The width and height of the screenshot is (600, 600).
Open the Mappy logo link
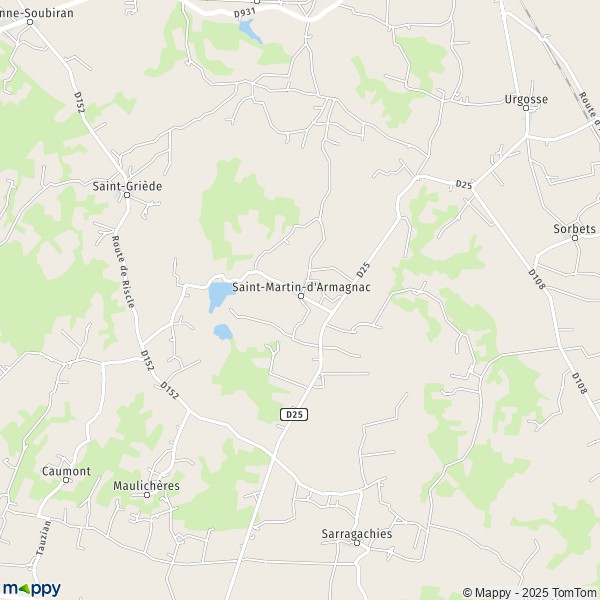(x=31, y=589)
